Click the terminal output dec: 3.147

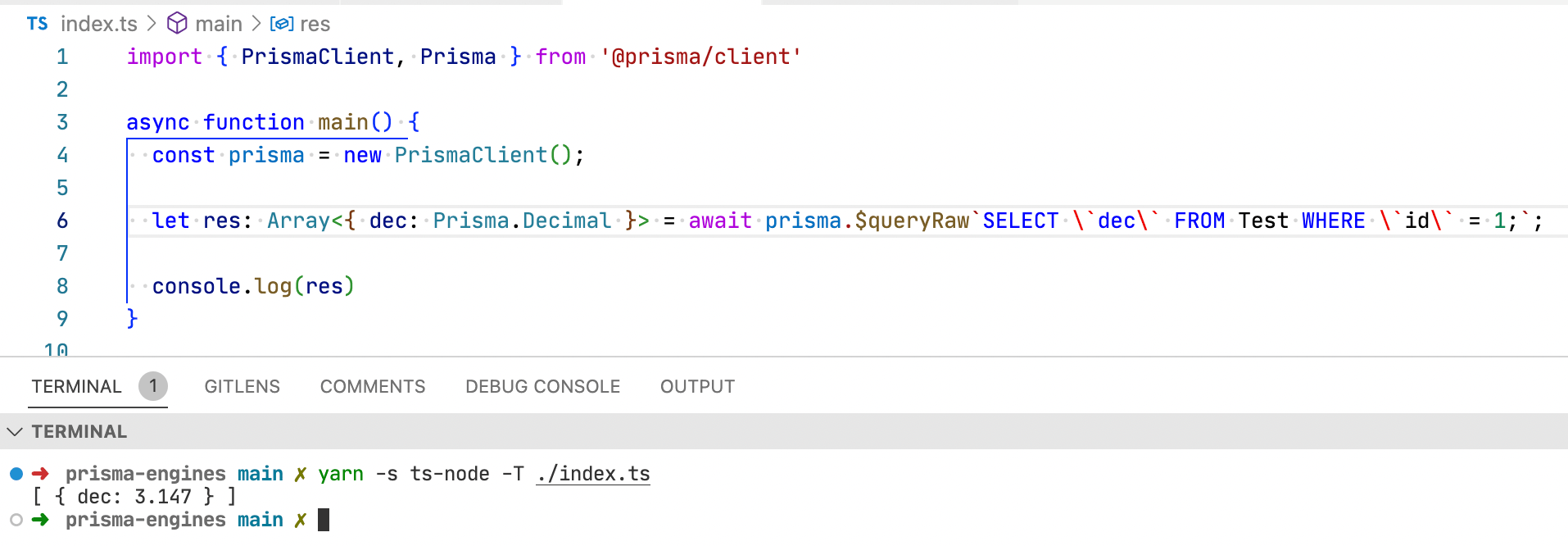tap(134, 497)
